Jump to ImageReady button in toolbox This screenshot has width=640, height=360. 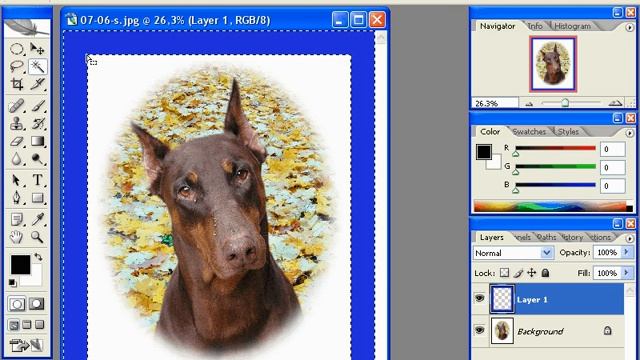coord(26,345)
